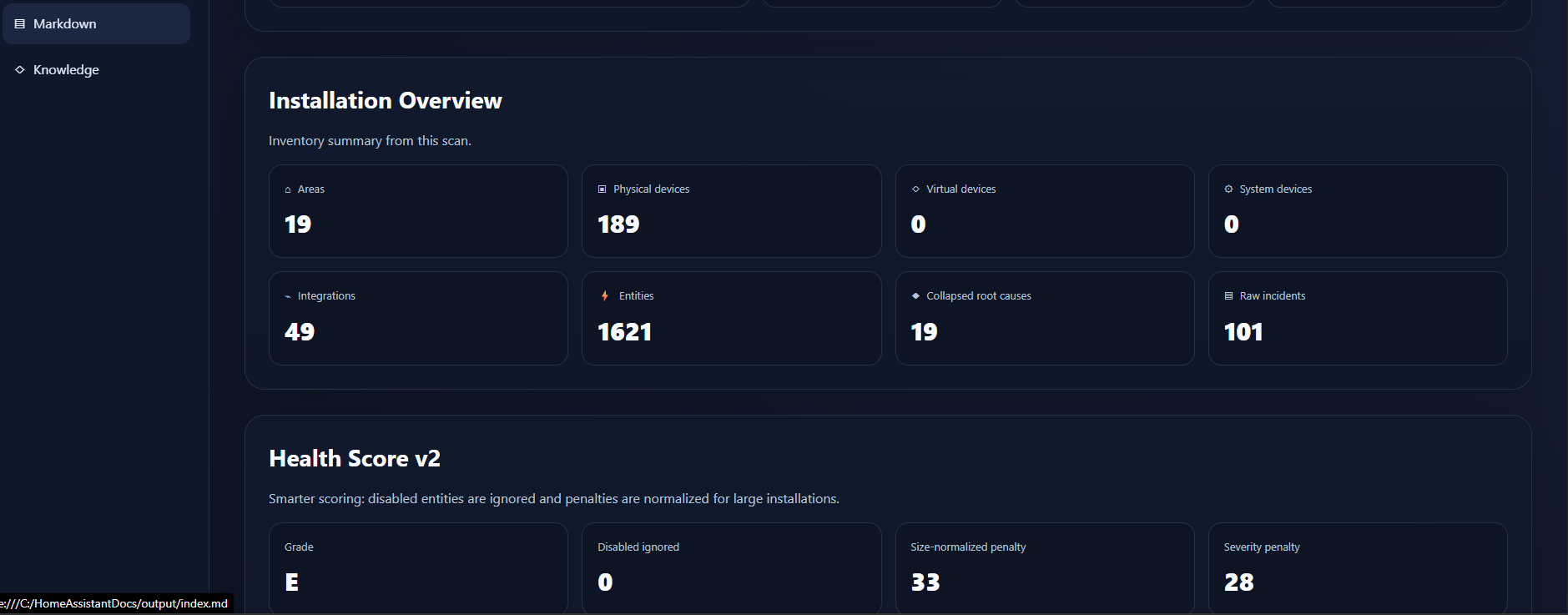Click the icon beside Collapsed root causes
1568x615 pixels.
coord(915,296)
